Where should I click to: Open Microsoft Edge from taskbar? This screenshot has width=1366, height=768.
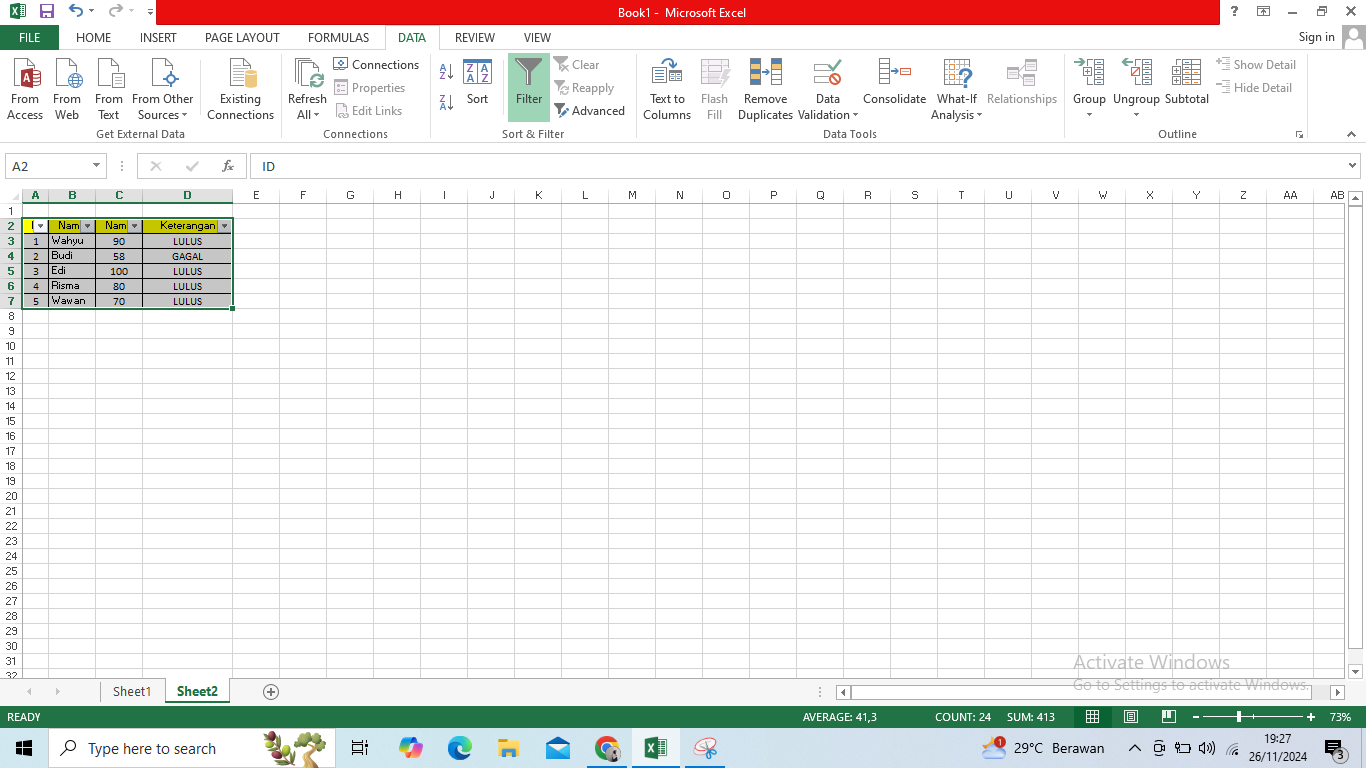click(459, 748)
